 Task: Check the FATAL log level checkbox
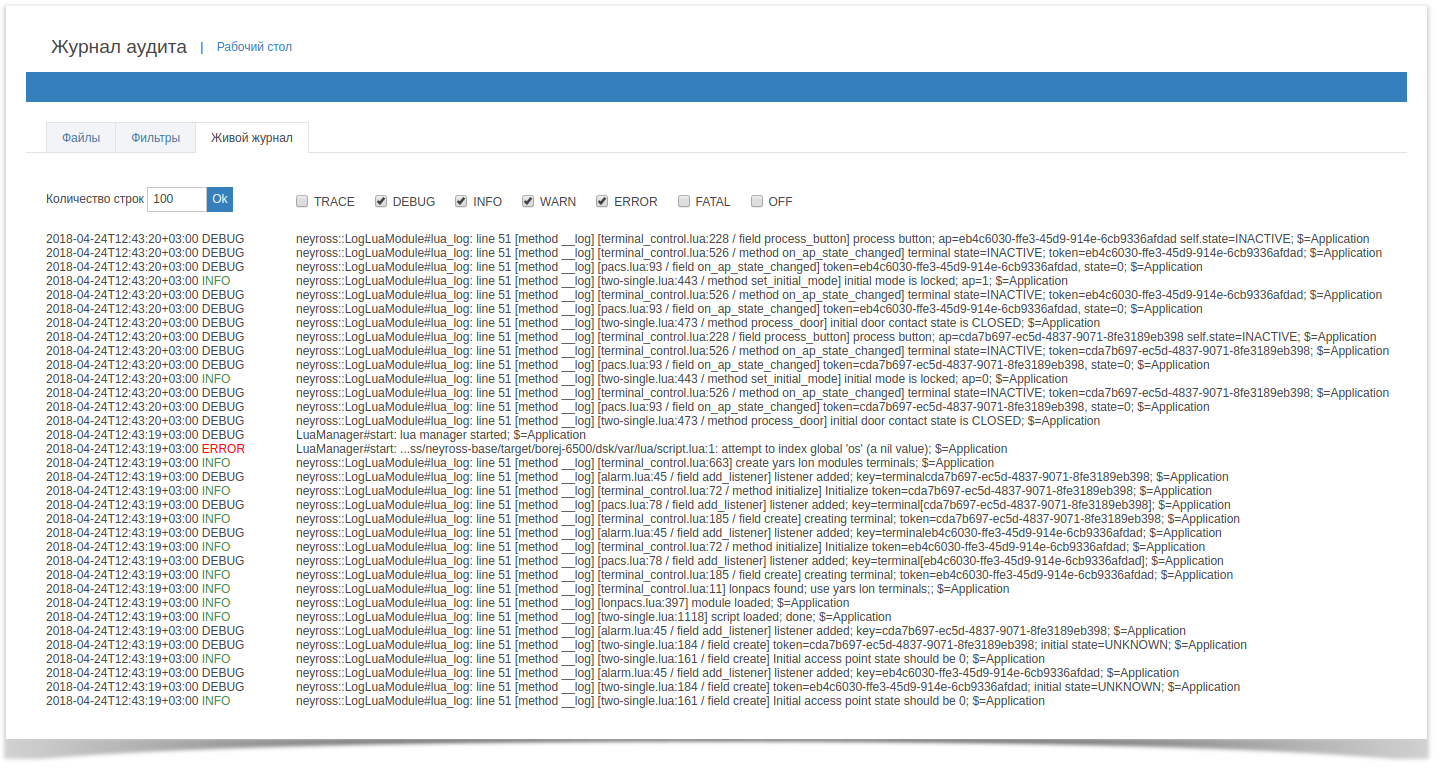click(x=684, y=202)
